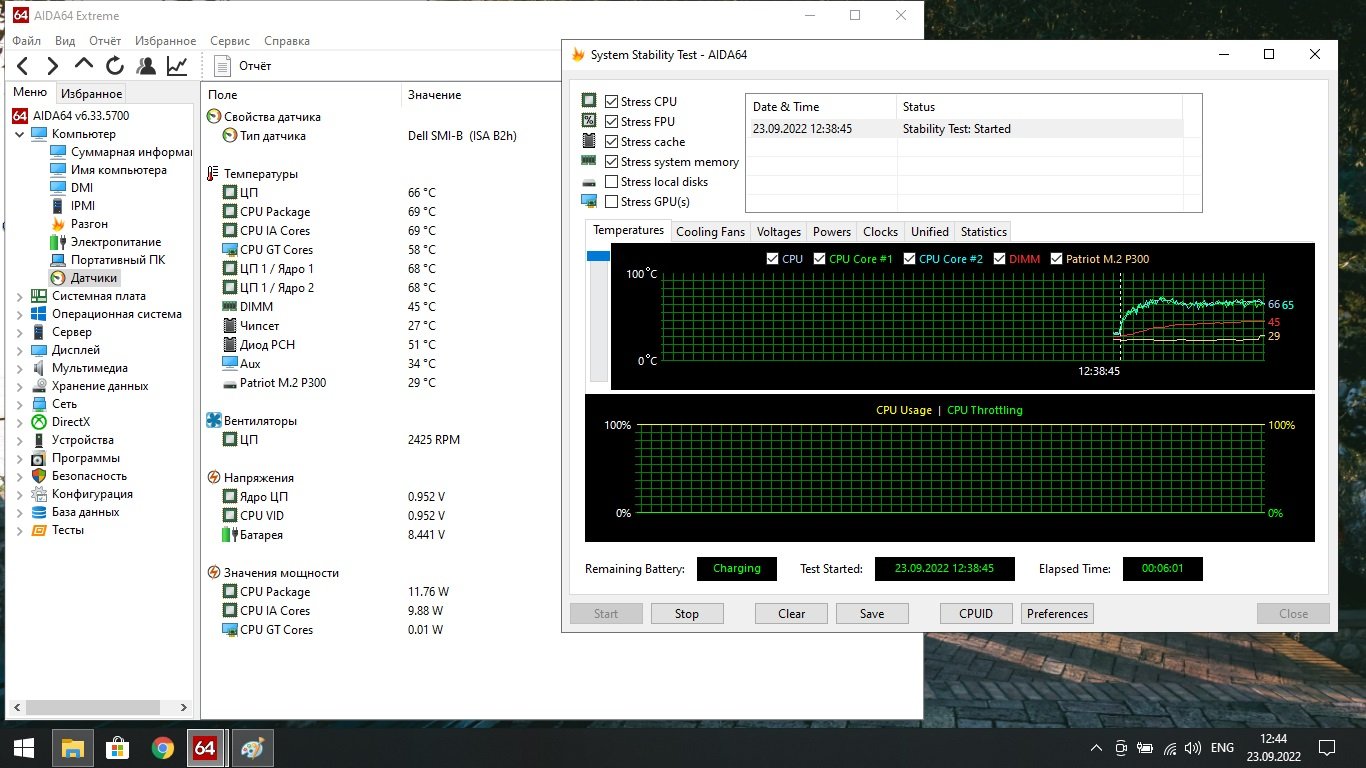
Task: Toggle Stress CPU checkbox
Action: [611, 102]
